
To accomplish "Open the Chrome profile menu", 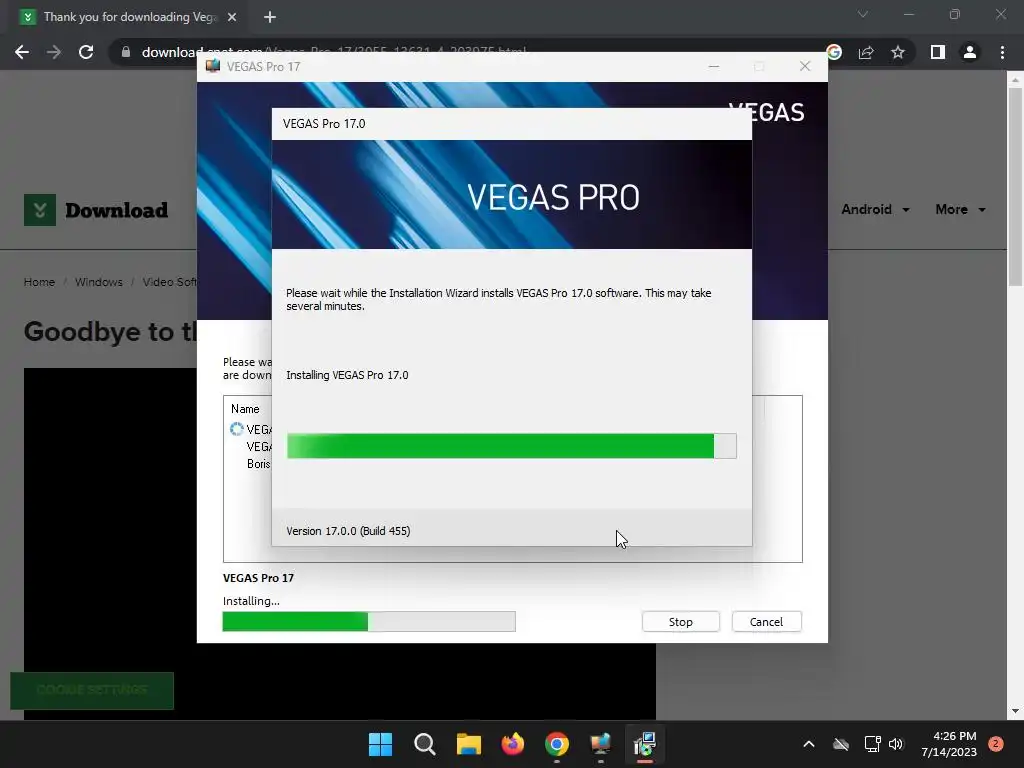I will [970, 52].
